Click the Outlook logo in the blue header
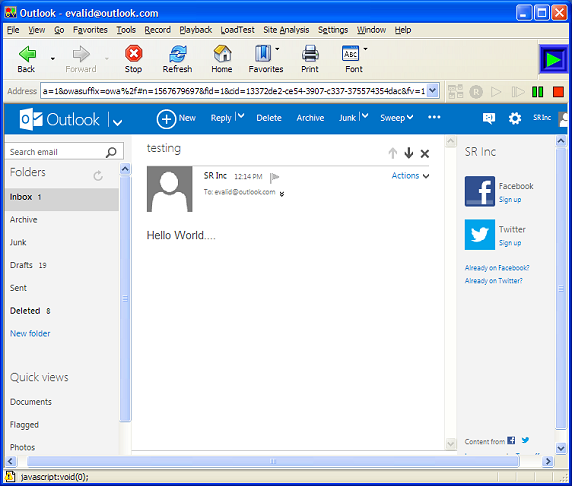 (x=59, y=119)
